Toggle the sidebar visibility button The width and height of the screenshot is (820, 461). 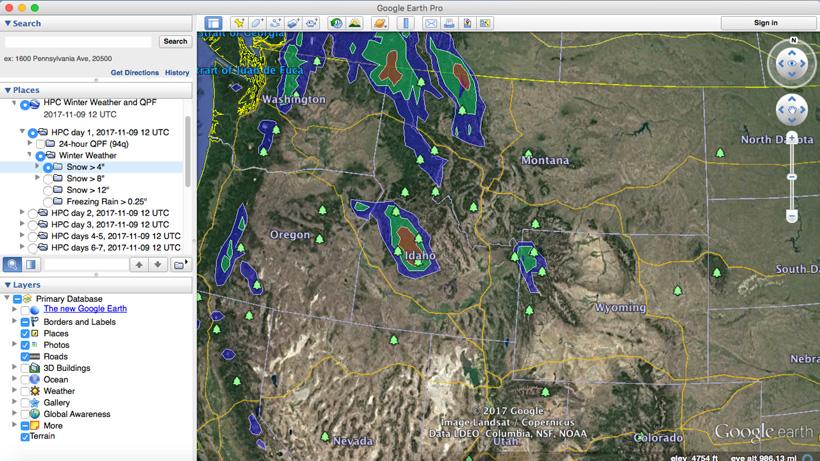click(213, 23)
